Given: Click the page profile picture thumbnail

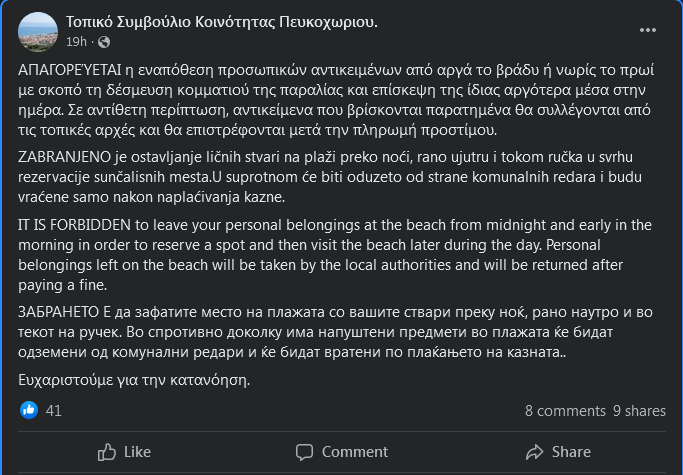Looking at the screenshot, I should tap(39, 30).
